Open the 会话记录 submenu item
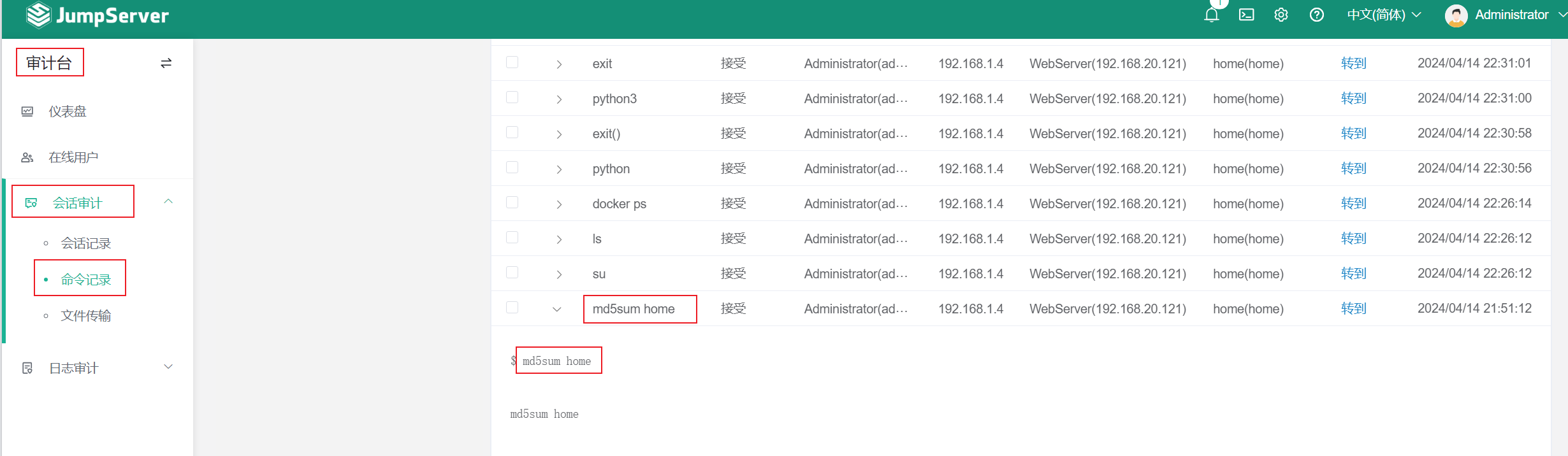The width and height of the screenshot is (1568, 456). pyautogui.click(x=86, y=243)
